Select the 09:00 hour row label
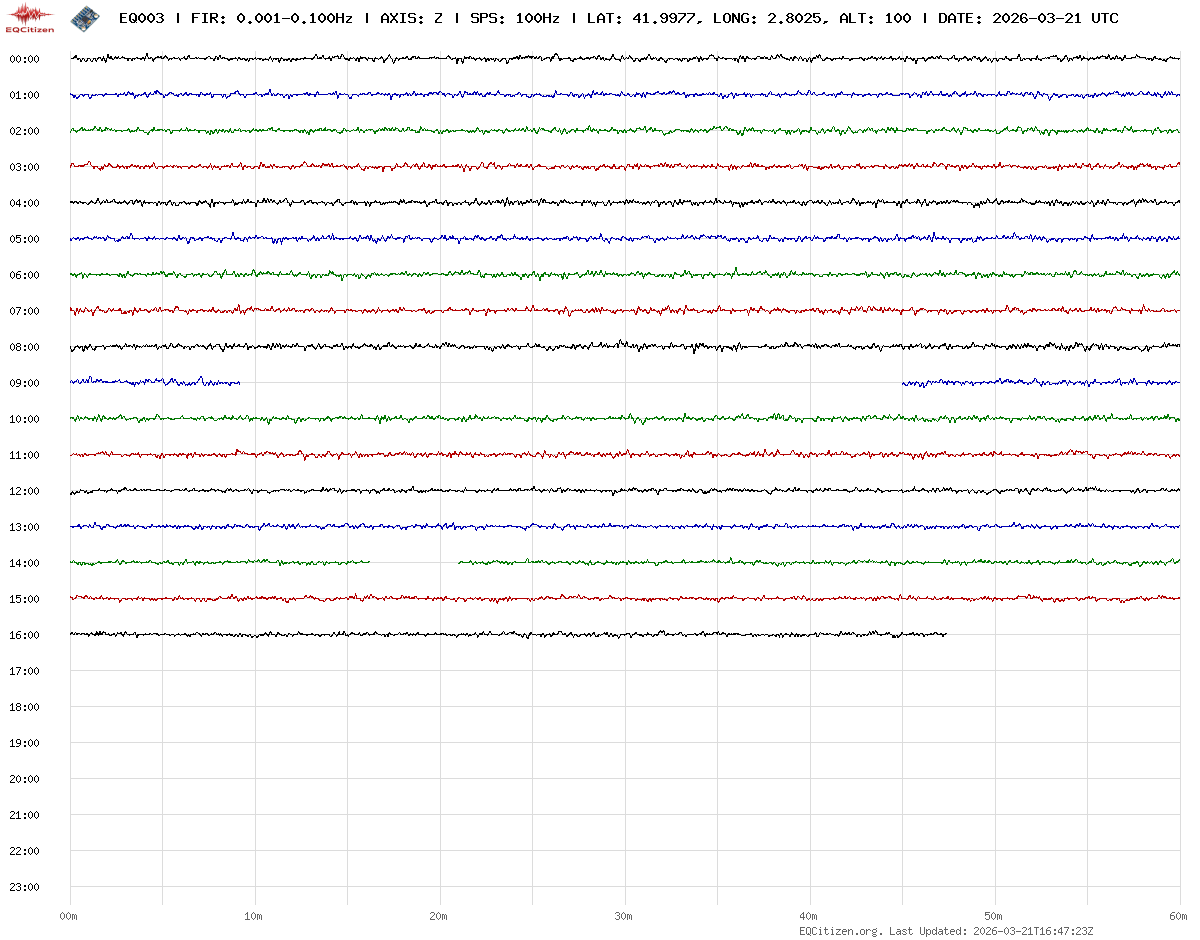Image resolution: width=1200 pixels, height=940 pixels. (24, 383)
